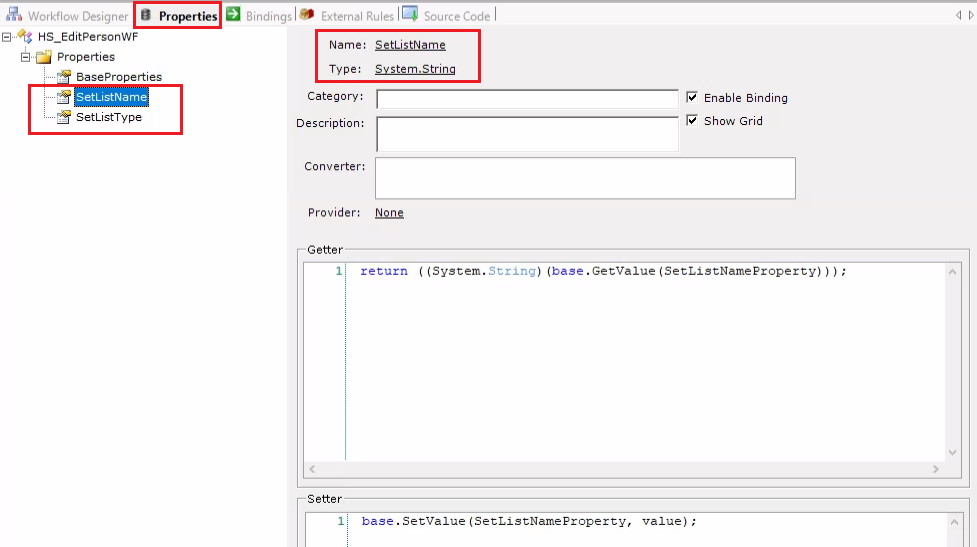Viewport: 977px width, 547px height.
Task: Click the SetListType property icon
Action: pyautogui.click(x=64, y=117)
